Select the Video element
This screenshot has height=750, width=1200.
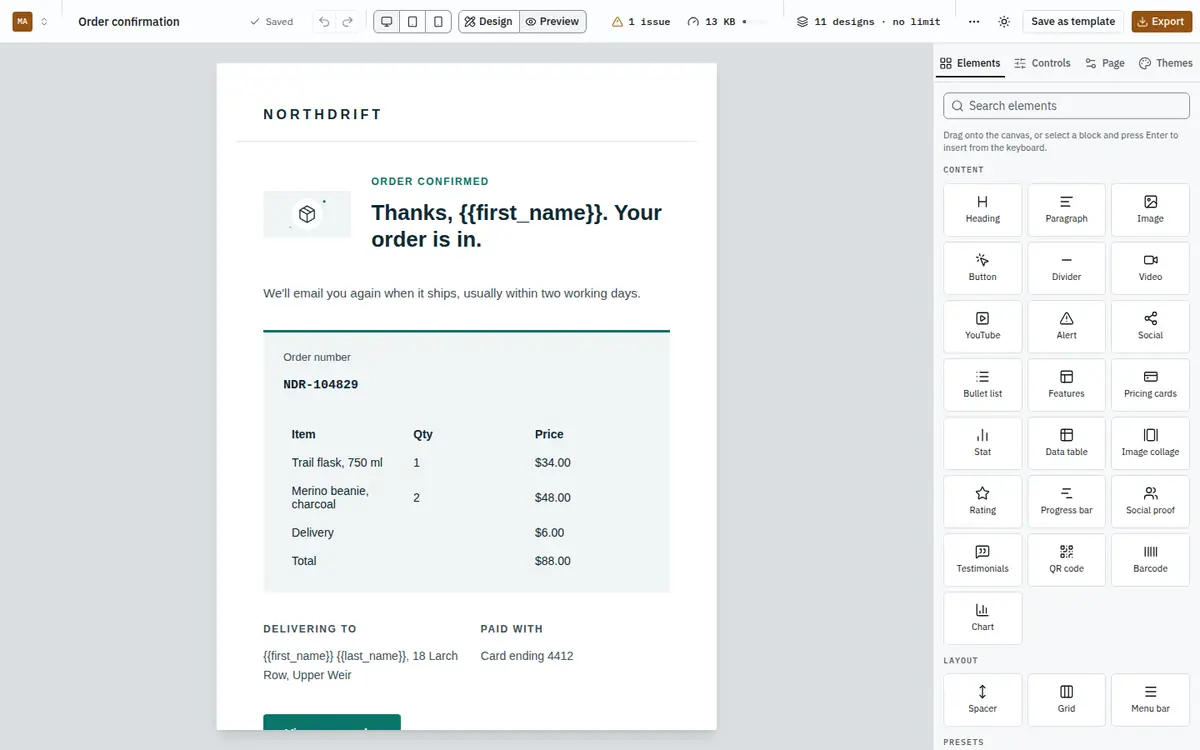click(x=1150, y=268)
